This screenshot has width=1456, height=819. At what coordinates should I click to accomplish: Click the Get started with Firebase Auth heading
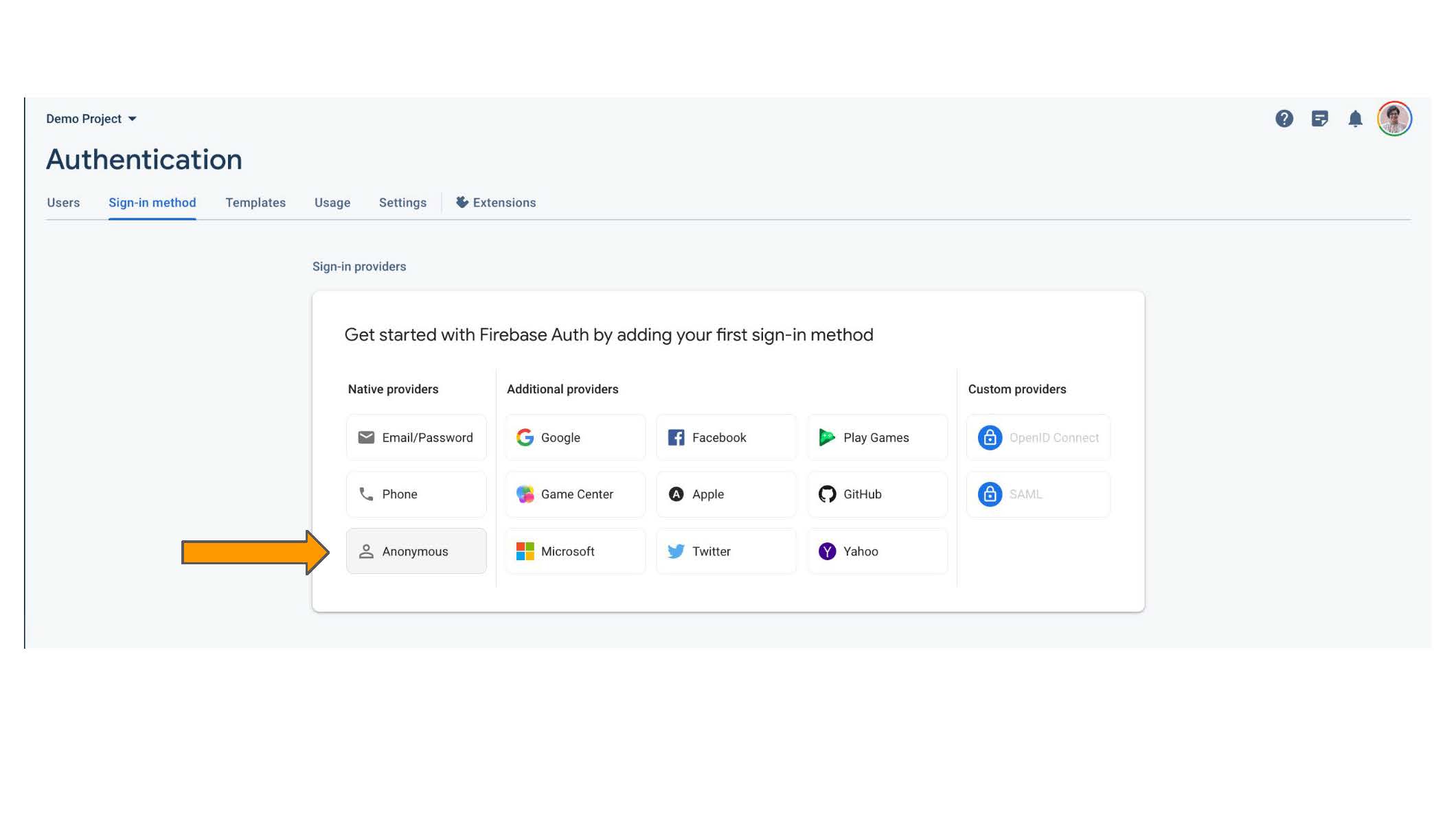(x=608, y=335)
